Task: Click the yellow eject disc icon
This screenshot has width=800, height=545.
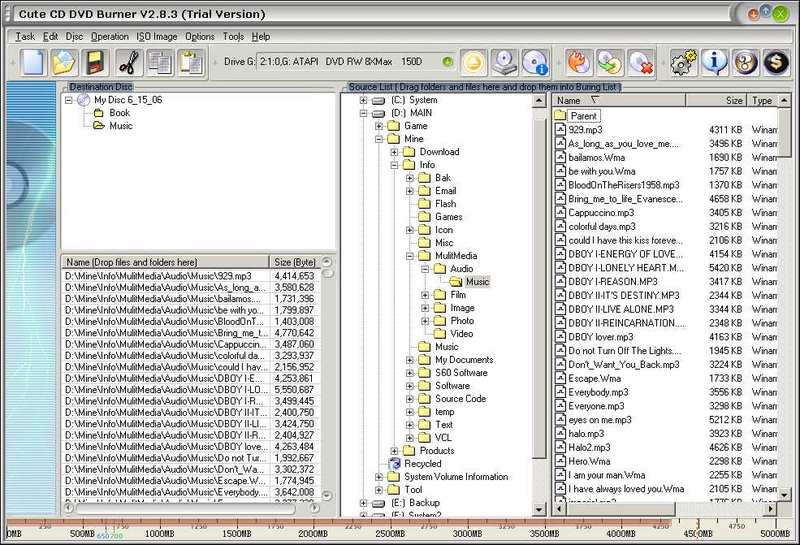Action: point(474,63)
